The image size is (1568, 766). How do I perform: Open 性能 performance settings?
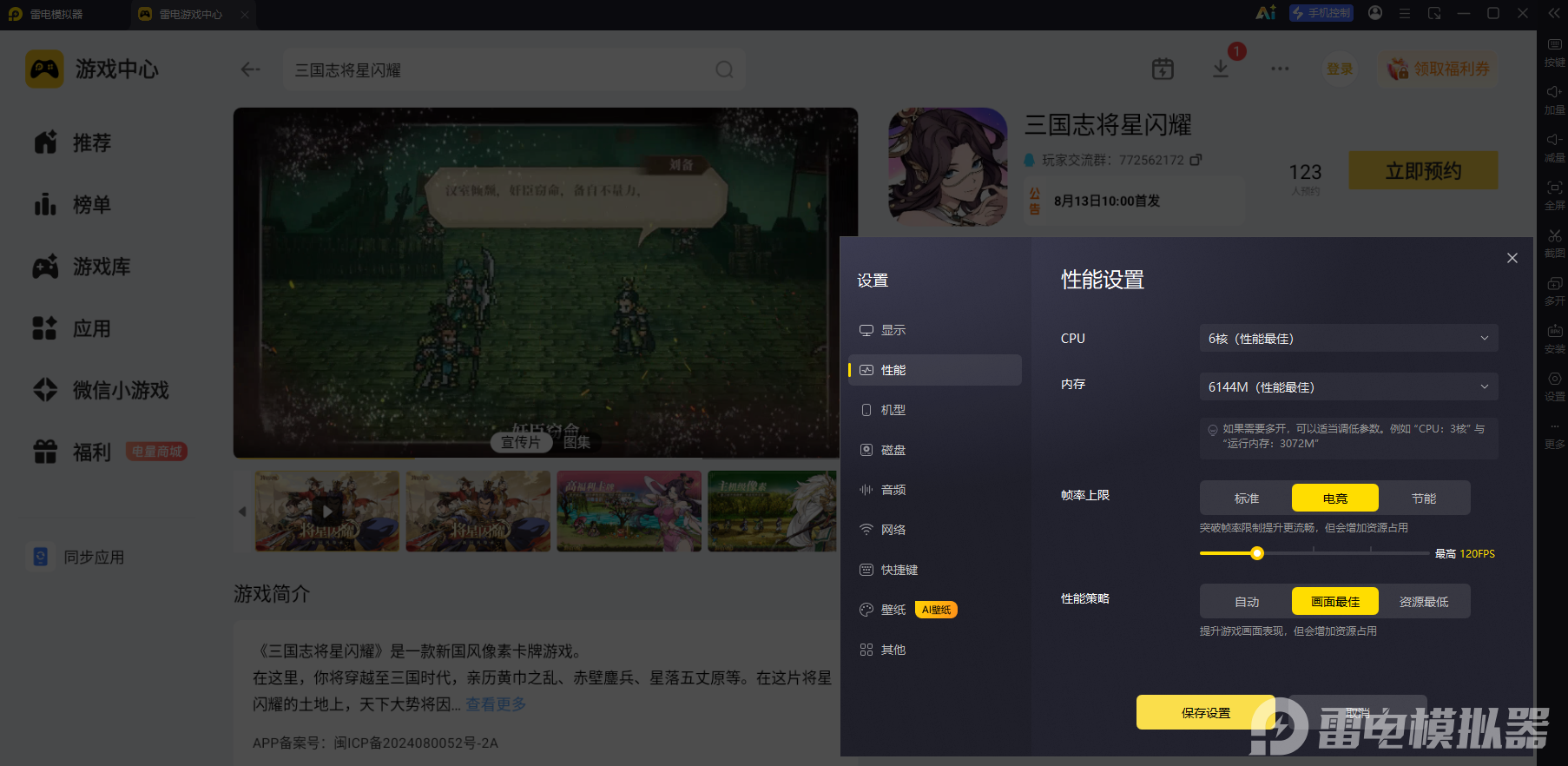[x=935, y=370]
